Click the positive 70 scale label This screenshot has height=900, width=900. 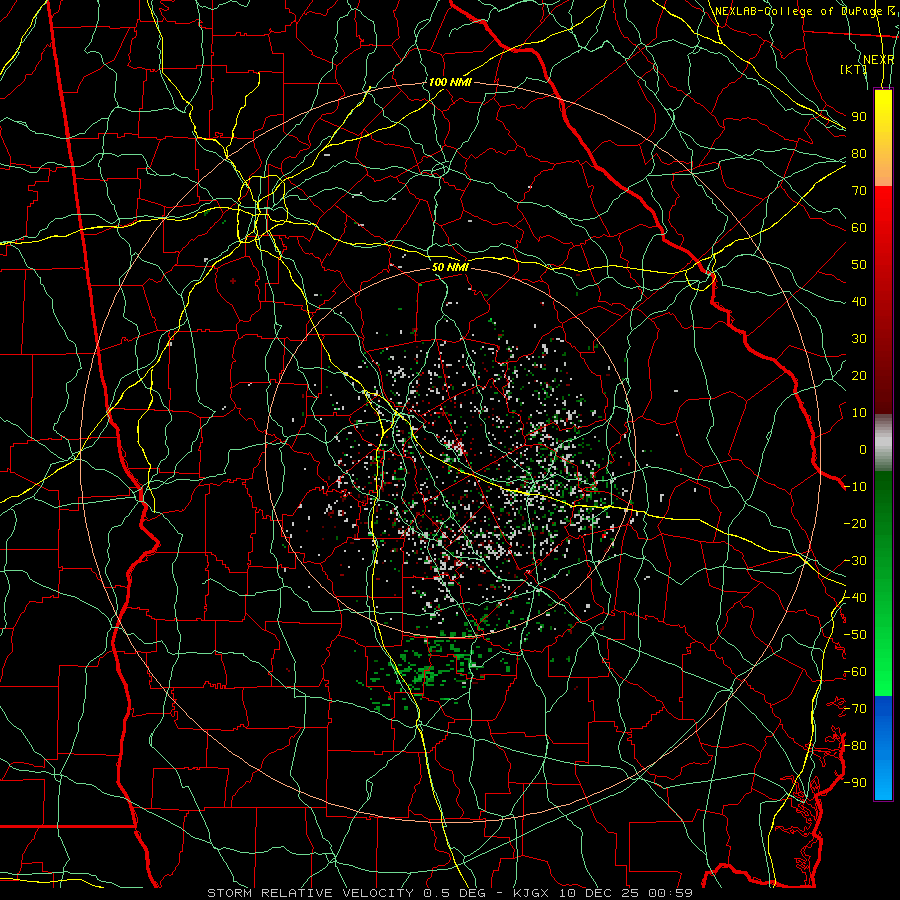pos(859,191)
